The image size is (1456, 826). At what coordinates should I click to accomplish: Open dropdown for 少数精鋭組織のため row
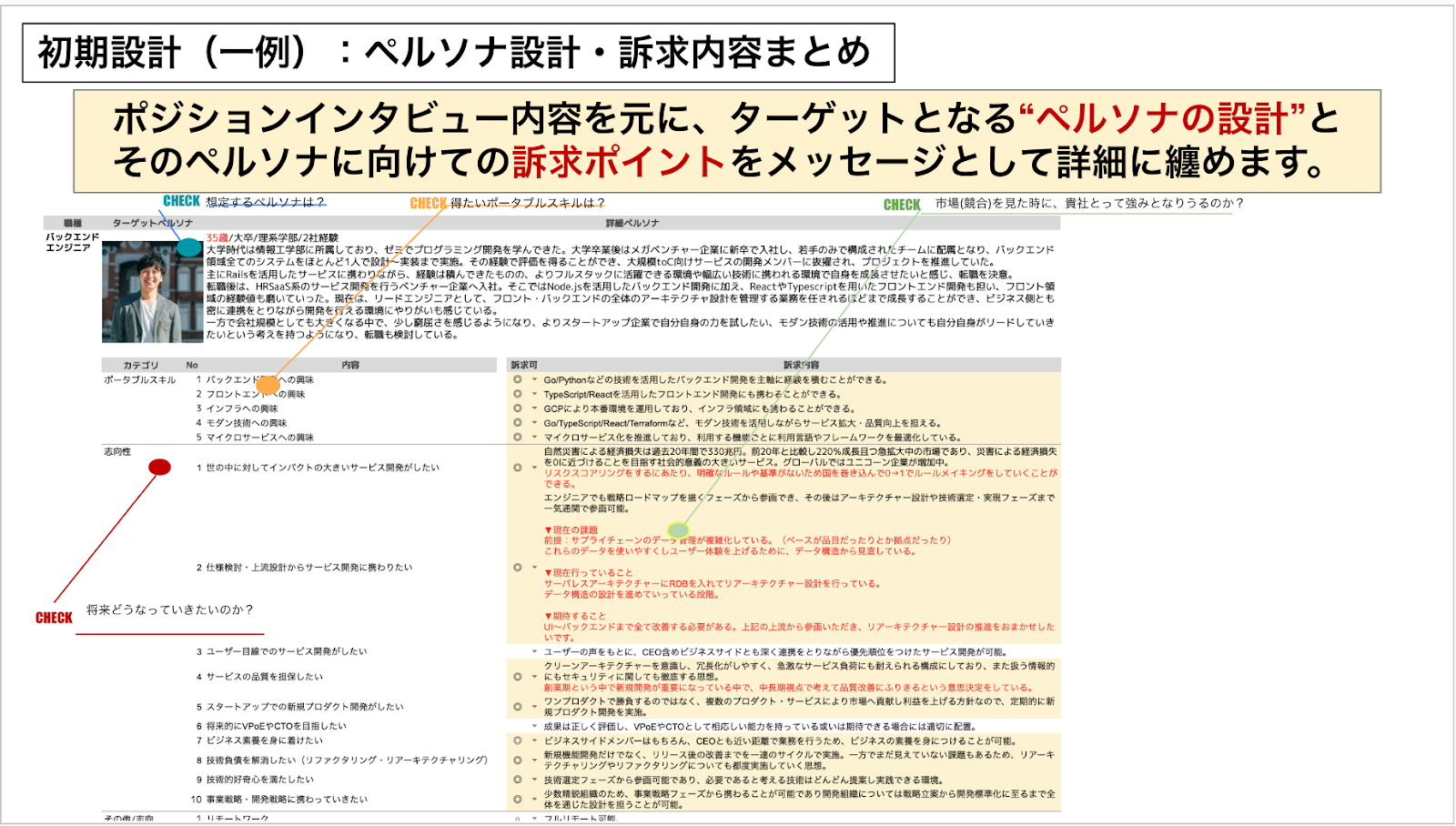coord(534,800)
